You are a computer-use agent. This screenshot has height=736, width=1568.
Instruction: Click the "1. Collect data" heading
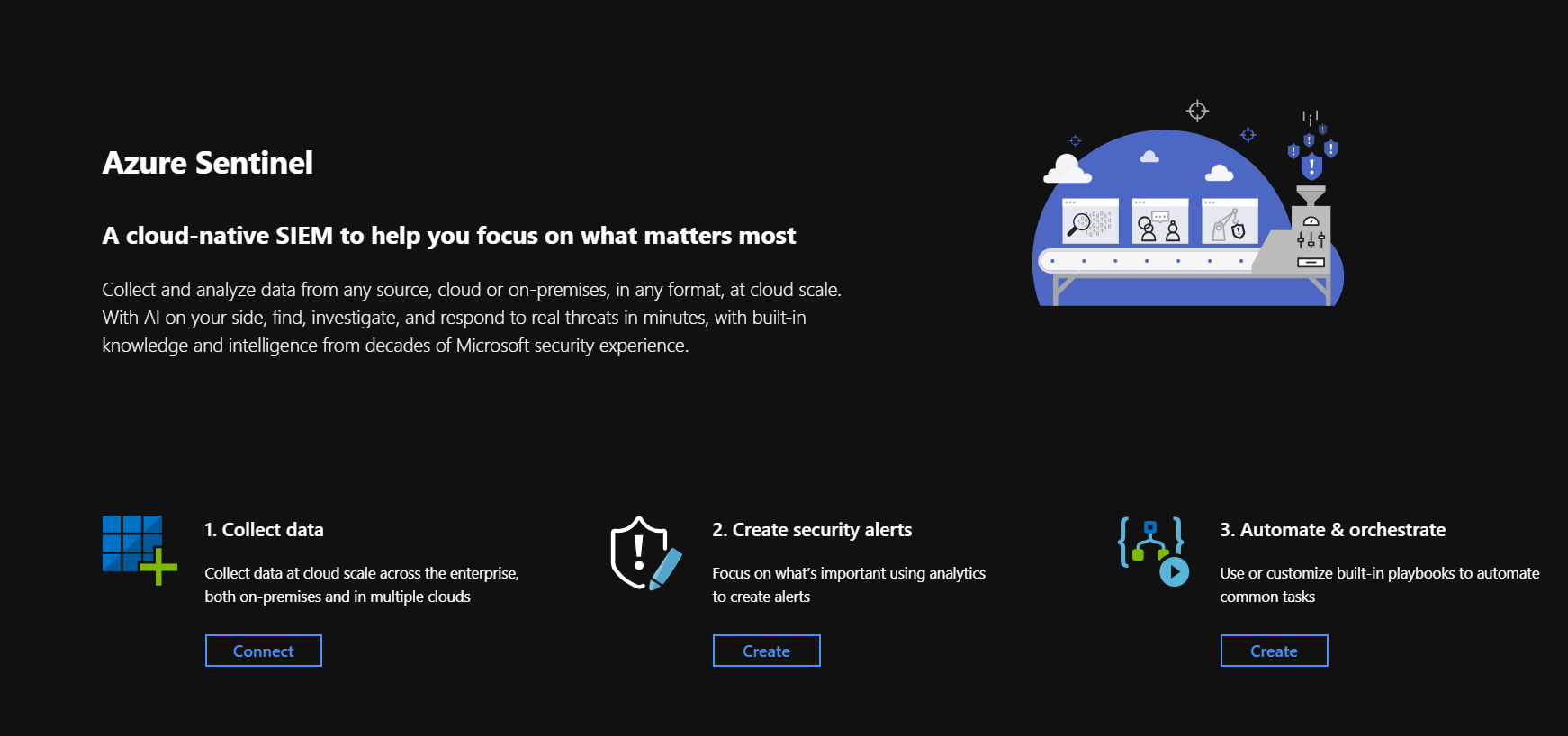click(264, 530)
